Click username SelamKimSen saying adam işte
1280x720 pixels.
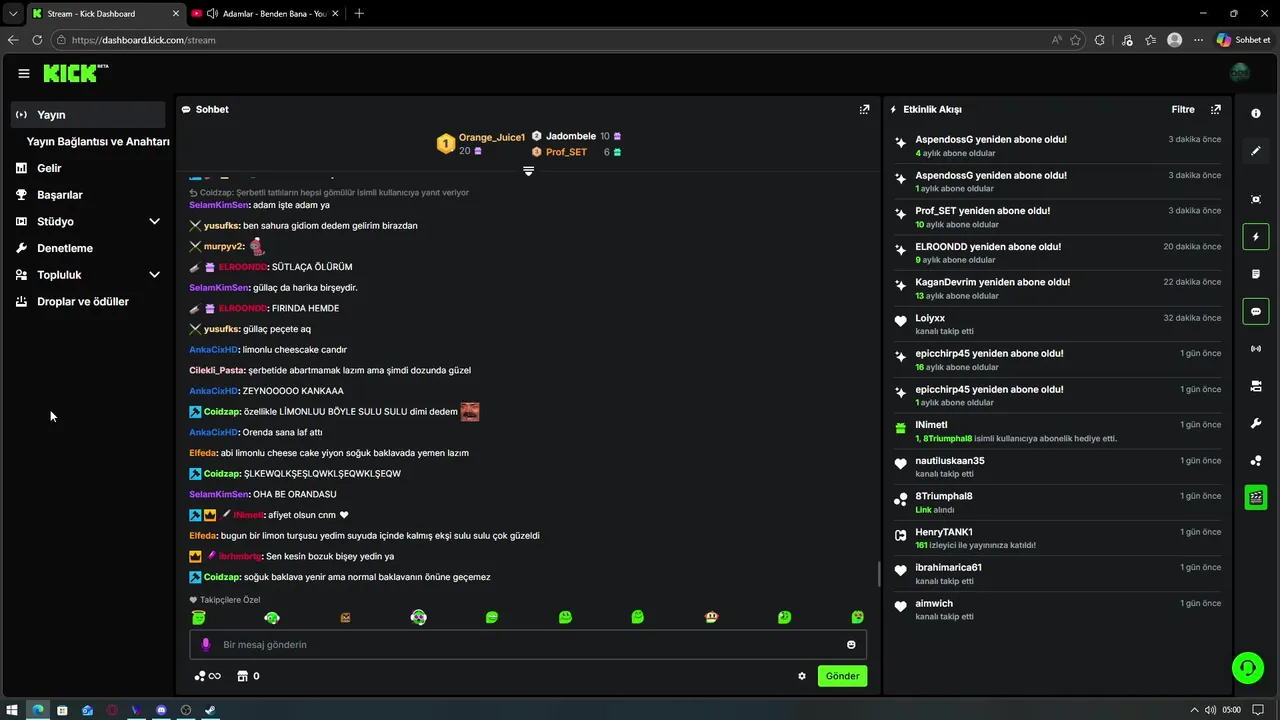click(219, 205)
